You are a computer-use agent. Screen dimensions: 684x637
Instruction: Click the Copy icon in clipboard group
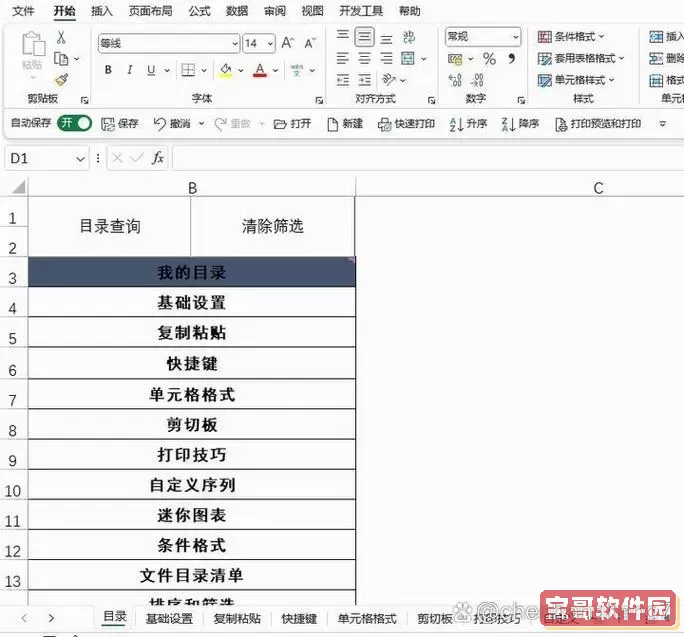(x=61, y=59)
